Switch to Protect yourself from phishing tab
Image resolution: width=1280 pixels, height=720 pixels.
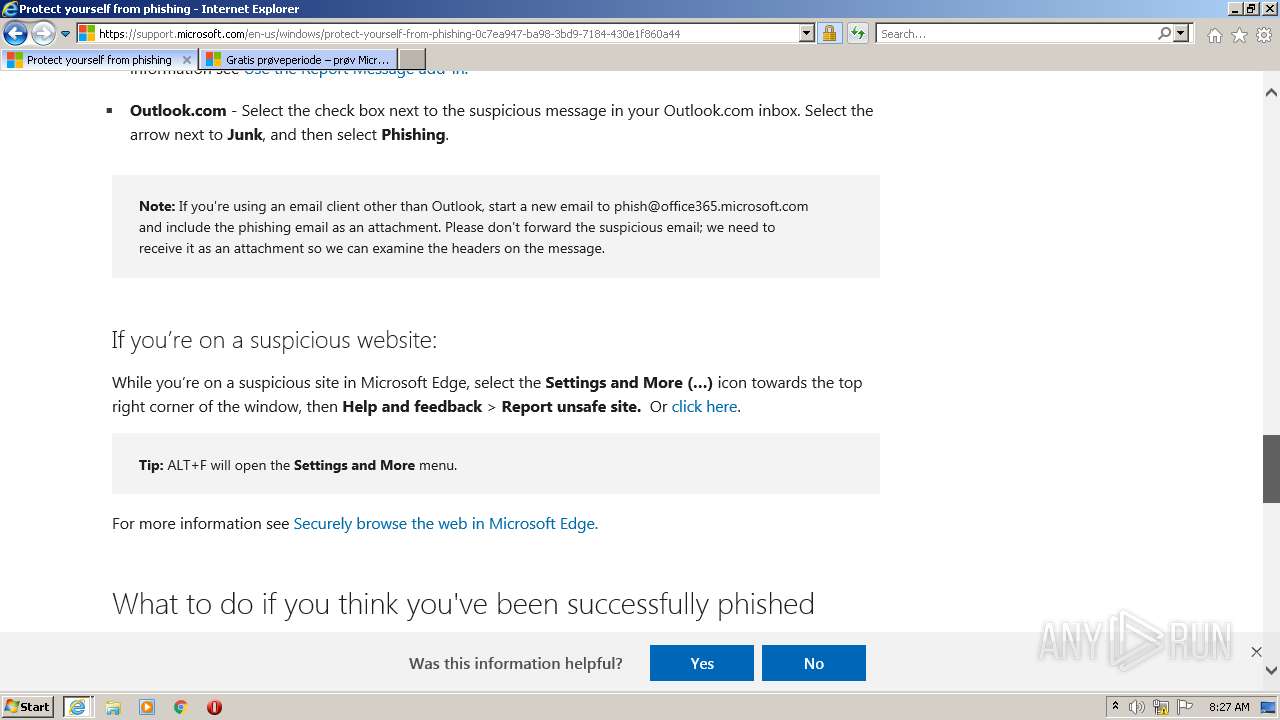[98, 59]
